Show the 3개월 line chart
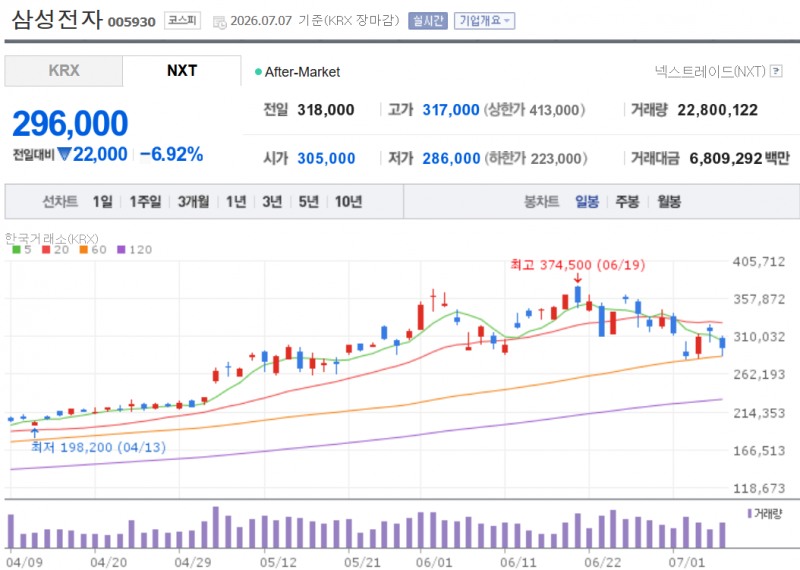The width and height of the screenshot is (800, 570). click(193, 202)
